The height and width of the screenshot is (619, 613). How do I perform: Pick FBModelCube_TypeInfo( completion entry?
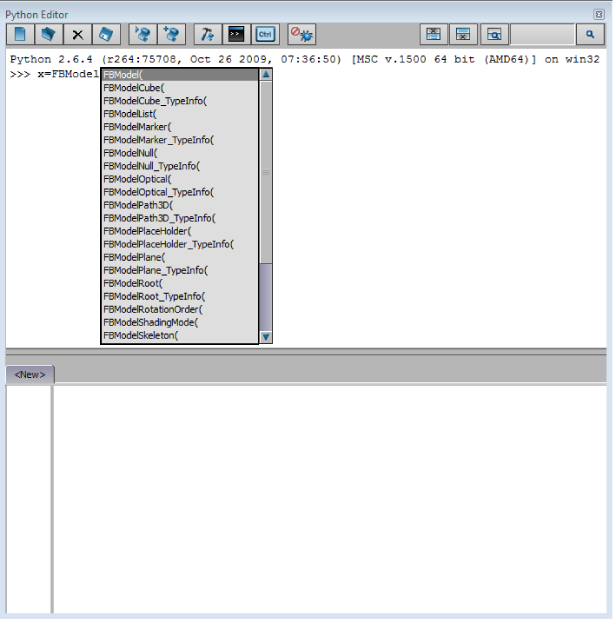(180, 101)
